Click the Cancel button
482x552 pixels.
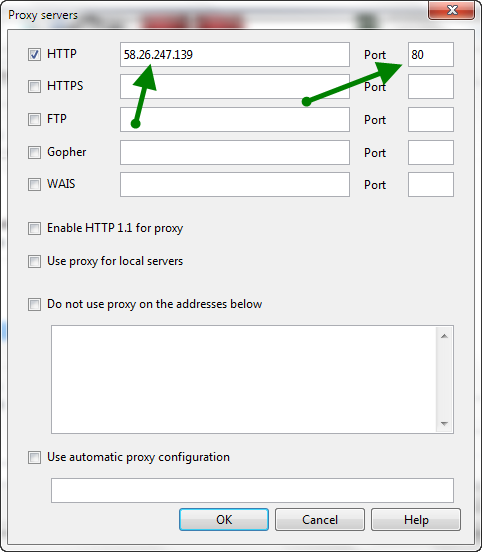320,519
